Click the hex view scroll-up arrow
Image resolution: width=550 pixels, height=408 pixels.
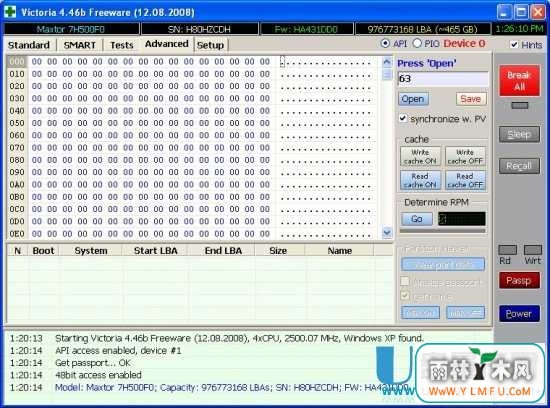click(387, 62)
